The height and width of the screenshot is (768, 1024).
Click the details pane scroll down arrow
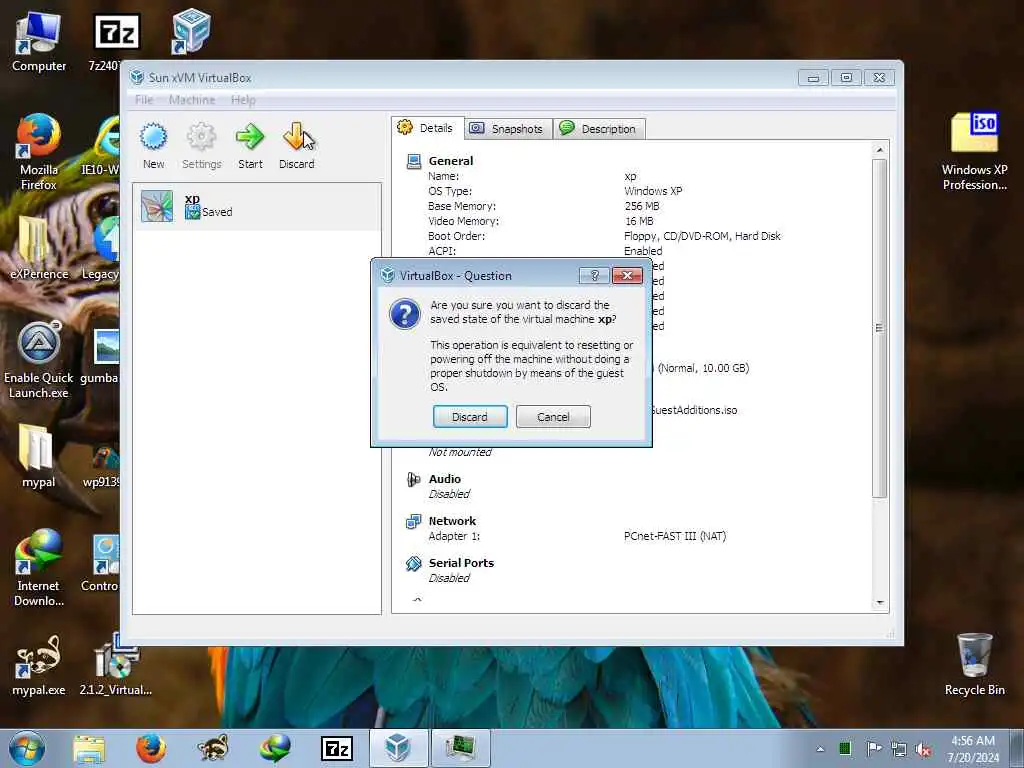[880, 603]
